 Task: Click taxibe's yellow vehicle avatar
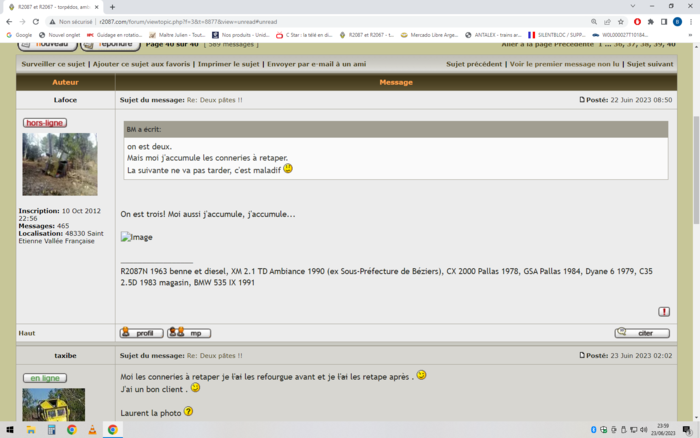point(54,405)
